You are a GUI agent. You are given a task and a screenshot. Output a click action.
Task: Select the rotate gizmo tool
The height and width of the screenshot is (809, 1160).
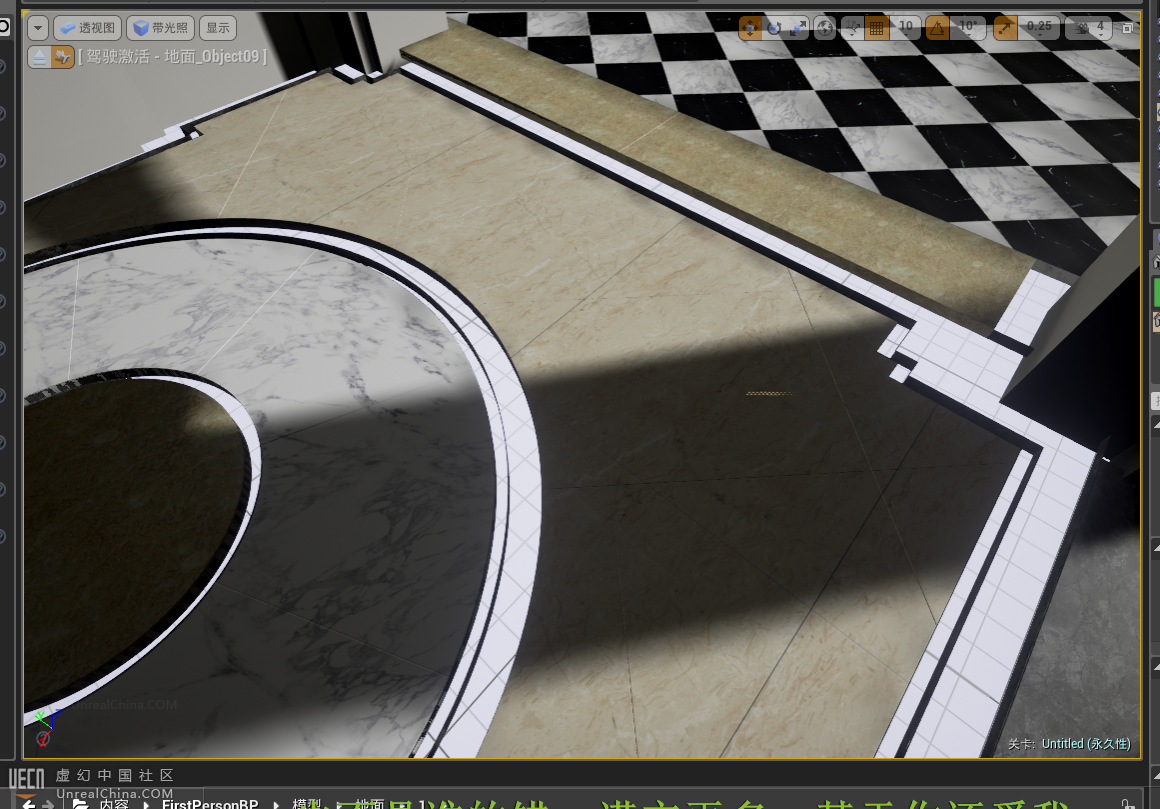(x=774, y=28)
